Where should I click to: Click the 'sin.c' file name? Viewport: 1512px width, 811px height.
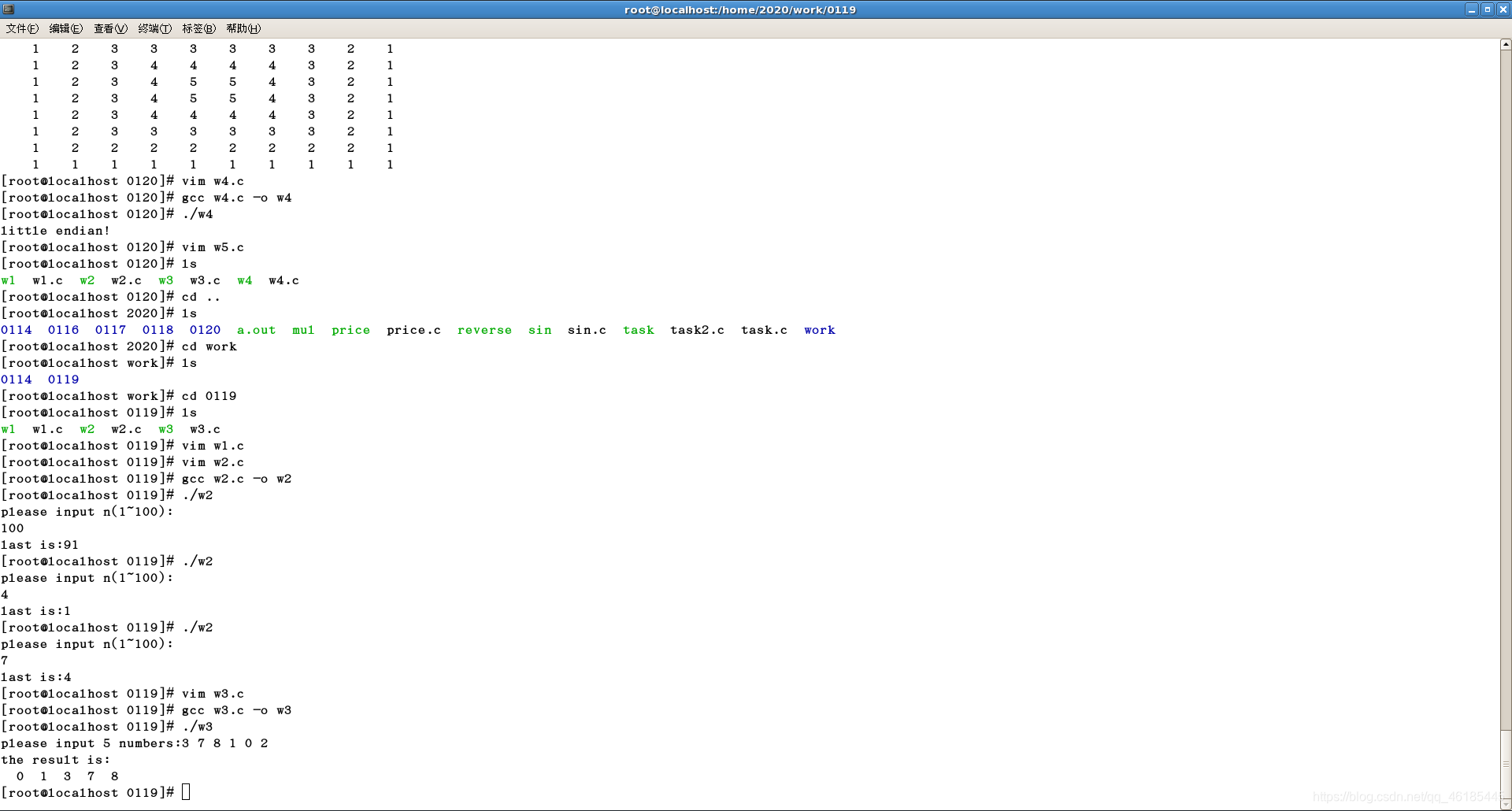click(x=587, y=330)
